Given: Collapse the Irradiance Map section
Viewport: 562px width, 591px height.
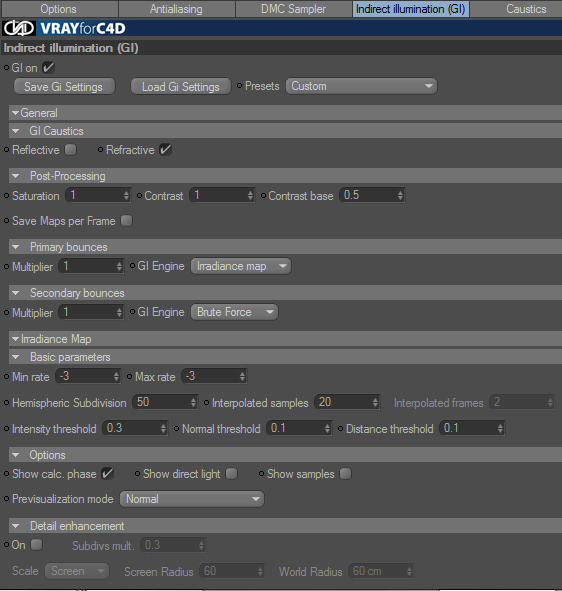Looking at the screenshot, I should [x=15, y=339].
